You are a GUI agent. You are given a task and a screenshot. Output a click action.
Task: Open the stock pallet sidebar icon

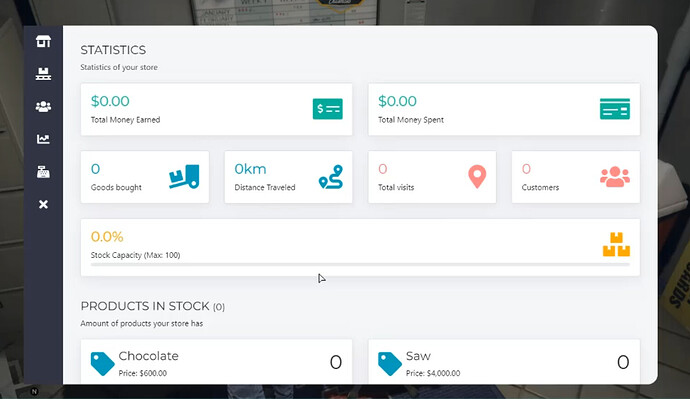[x=43, y=74]
